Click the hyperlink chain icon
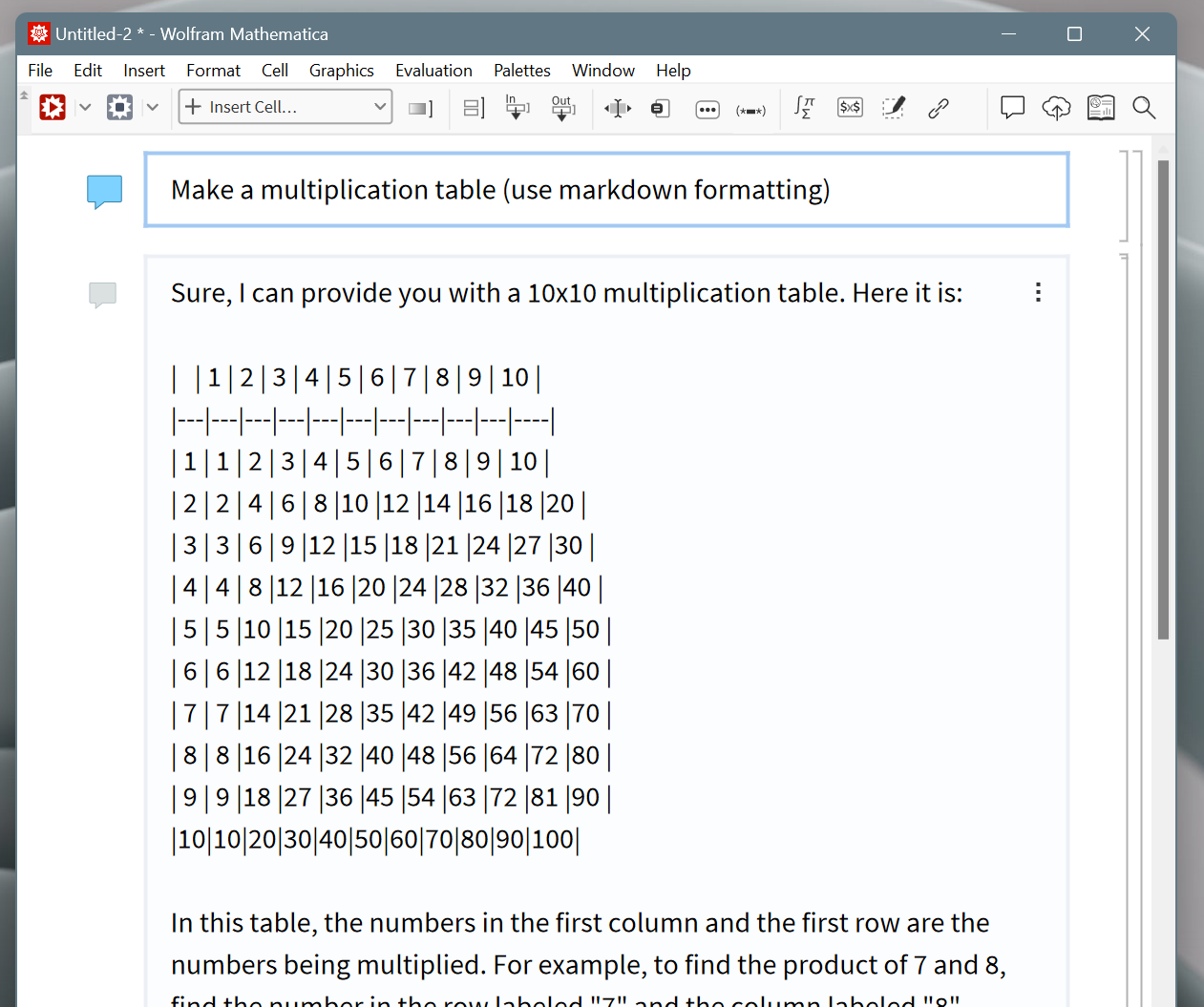The width and height of the screenshot is (1204, 1007). click(939, 108)
